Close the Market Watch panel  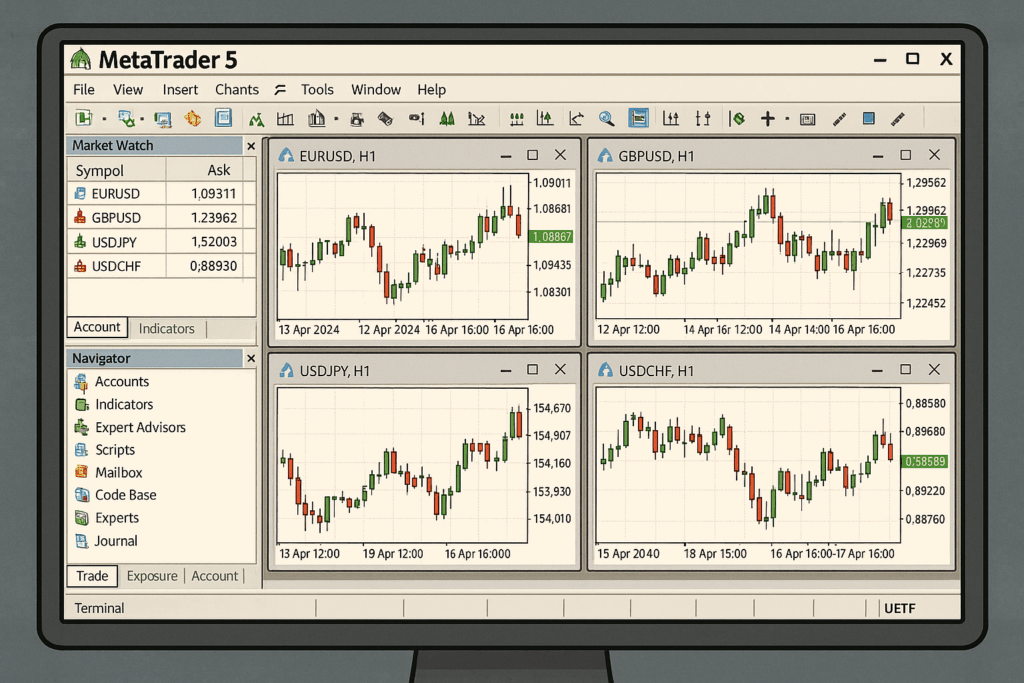click(251, 146)
